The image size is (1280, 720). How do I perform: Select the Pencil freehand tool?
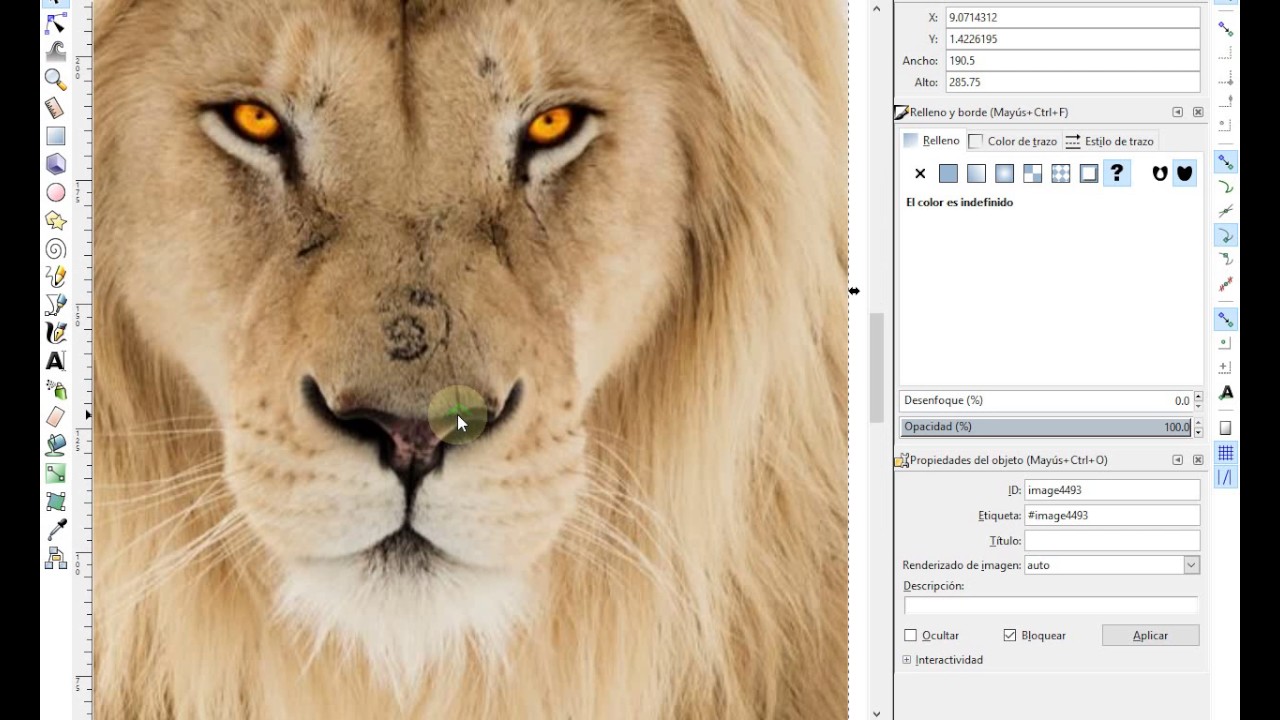point(56,276)
